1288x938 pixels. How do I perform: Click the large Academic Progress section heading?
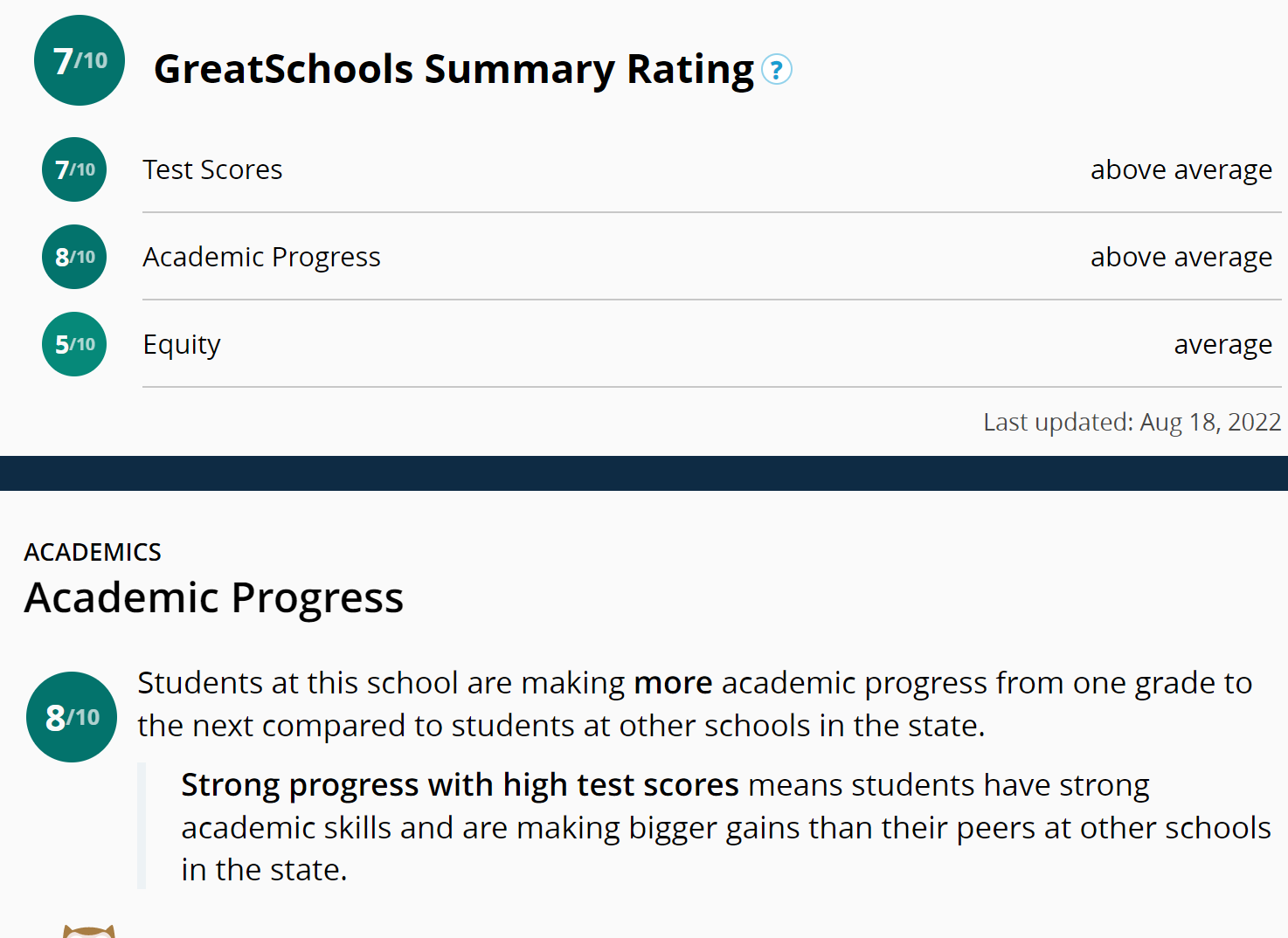214,597
